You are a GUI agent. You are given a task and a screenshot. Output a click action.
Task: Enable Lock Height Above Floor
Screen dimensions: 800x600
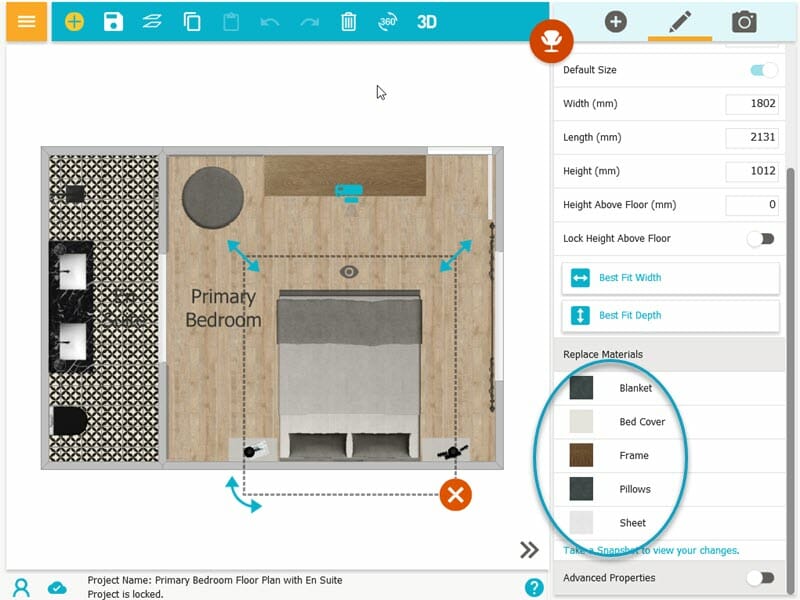761,238
